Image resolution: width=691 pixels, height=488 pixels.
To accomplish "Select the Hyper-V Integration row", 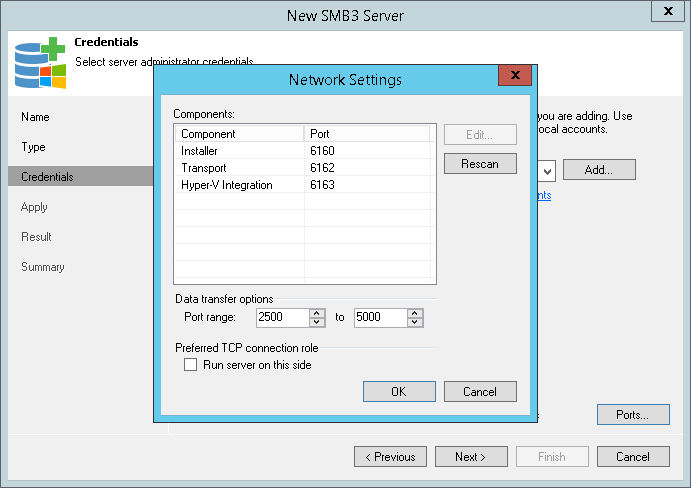I will [240, 185].
